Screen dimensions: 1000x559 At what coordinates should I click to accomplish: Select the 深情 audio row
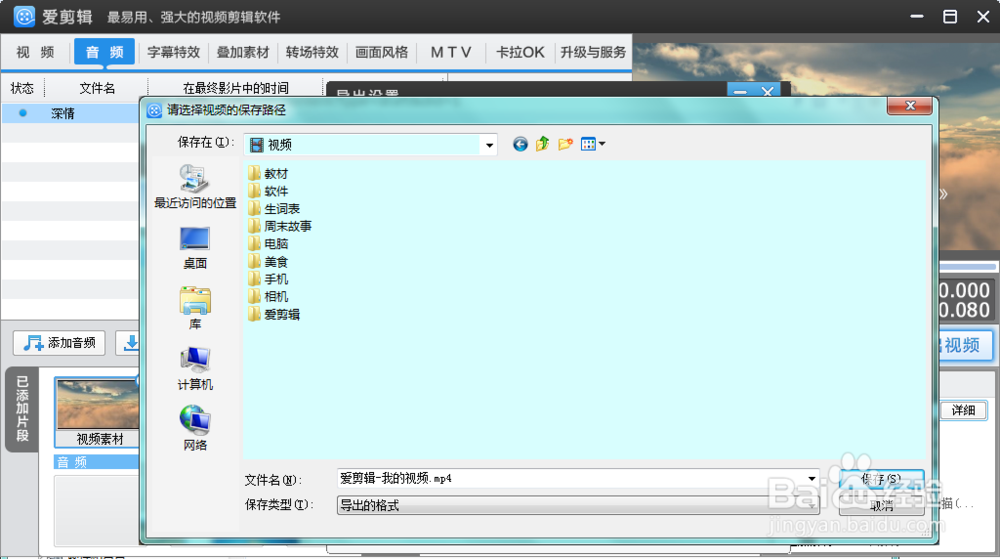71,113
